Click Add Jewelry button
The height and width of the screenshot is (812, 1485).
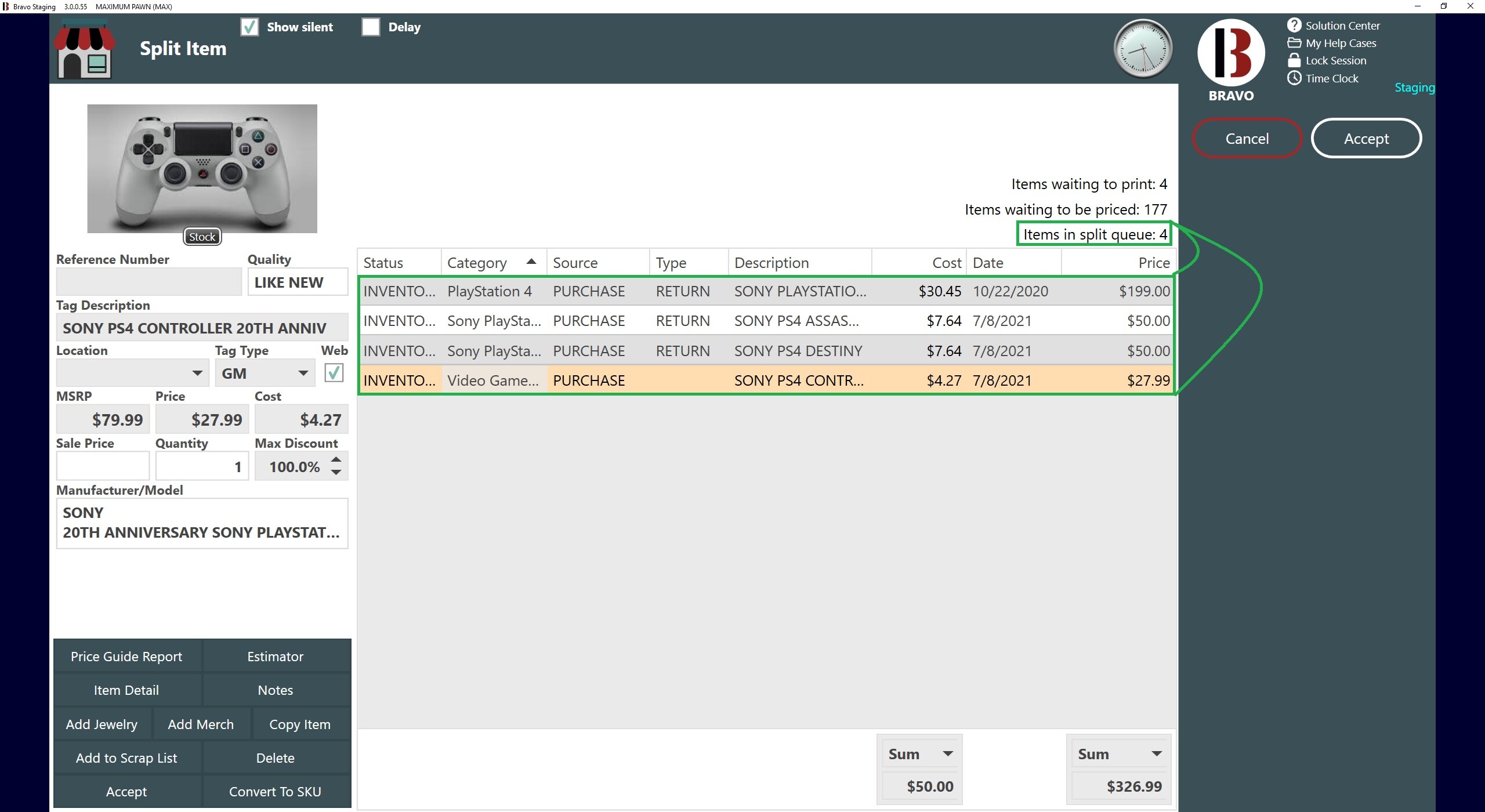pyautogui.click(x=102, y=724)
